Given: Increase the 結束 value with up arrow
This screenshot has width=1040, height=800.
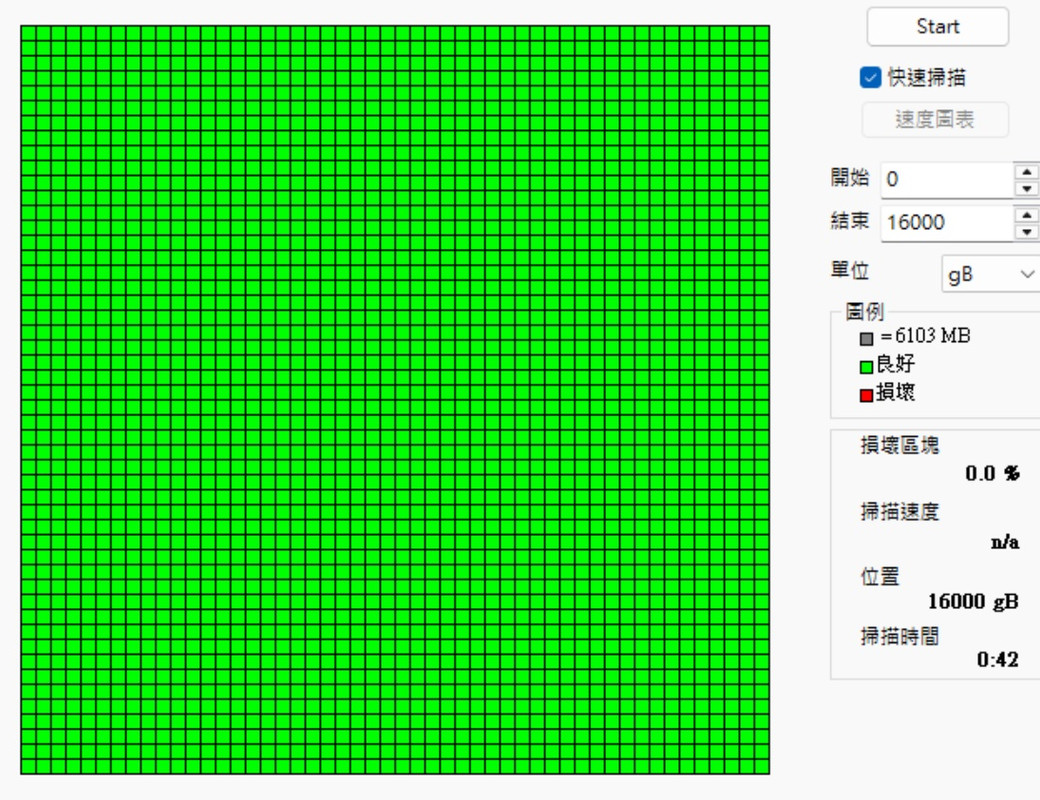Looking at the screenshot, I should [1027, 215].
